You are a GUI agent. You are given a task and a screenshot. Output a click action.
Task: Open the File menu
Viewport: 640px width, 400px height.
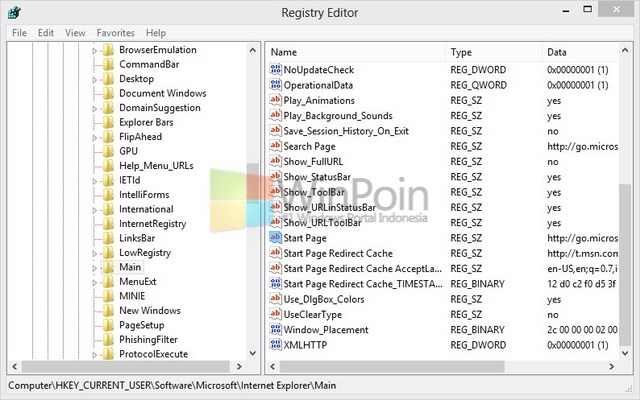(19, 33)
